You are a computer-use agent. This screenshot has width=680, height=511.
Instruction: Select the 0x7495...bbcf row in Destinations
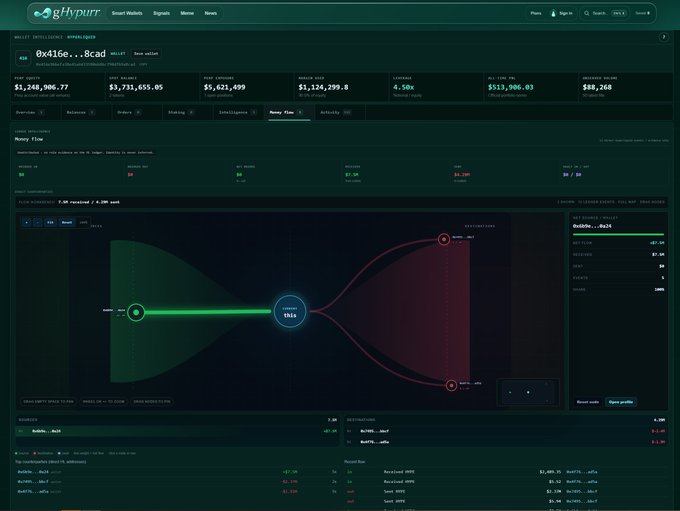(x=506, y=431)
